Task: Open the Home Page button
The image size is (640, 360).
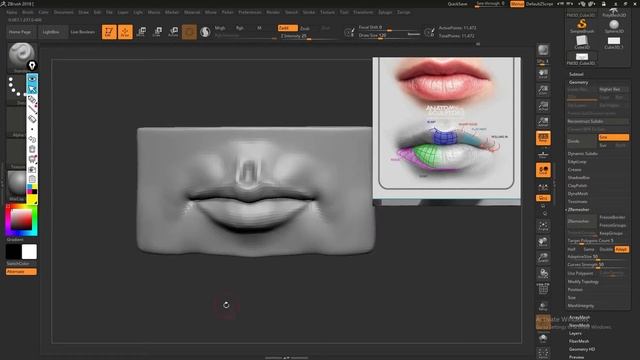Action: pyautogui.click(x=20, y=32)
